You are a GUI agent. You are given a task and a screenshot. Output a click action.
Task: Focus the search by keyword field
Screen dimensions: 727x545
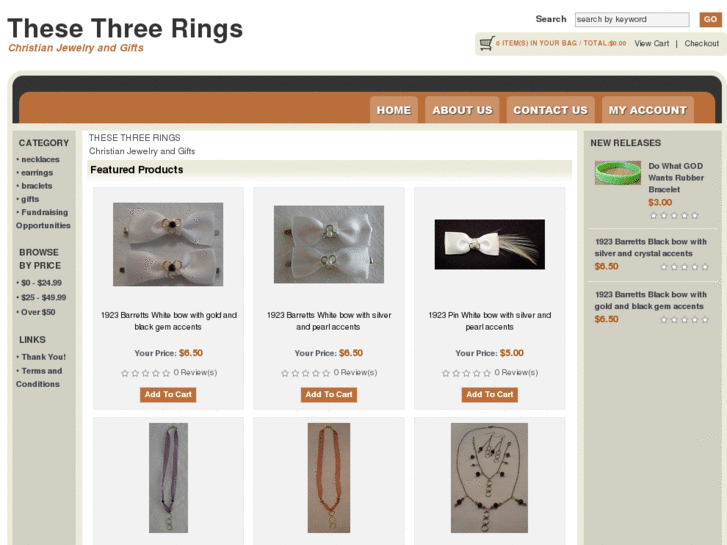click(632, 19)
